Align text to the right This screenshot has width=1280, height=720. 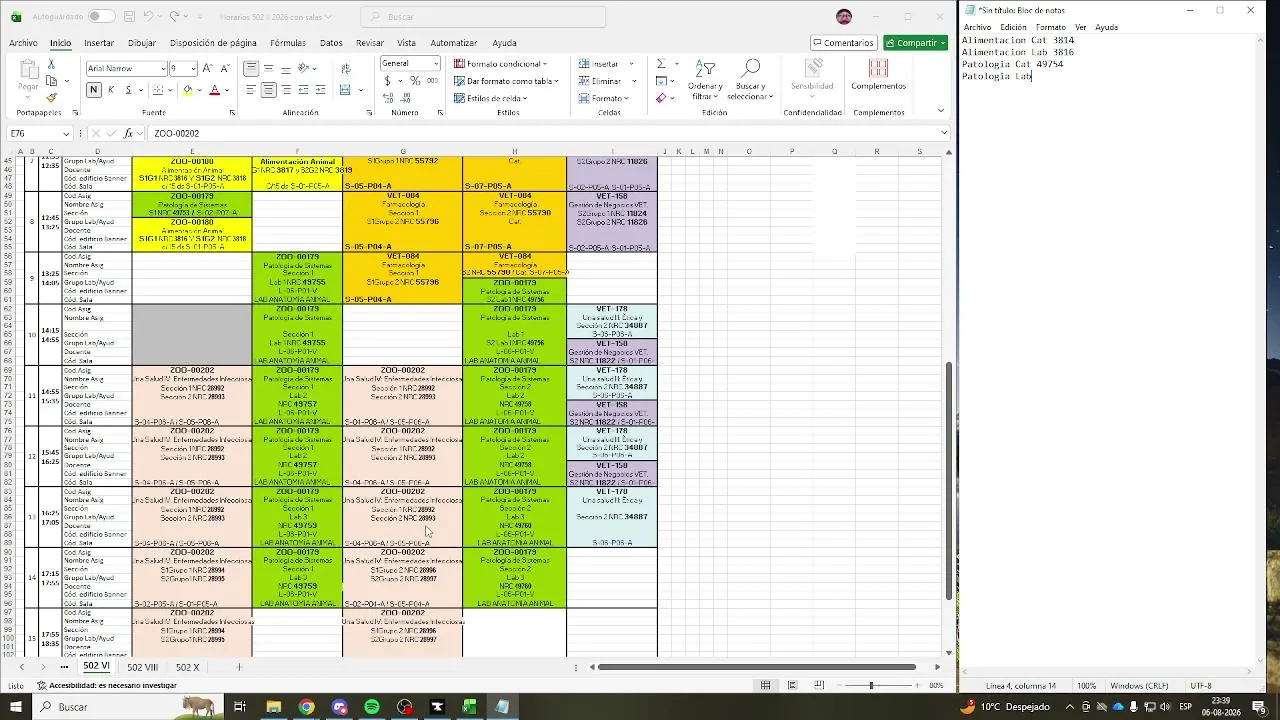click(x=286, y=90)
